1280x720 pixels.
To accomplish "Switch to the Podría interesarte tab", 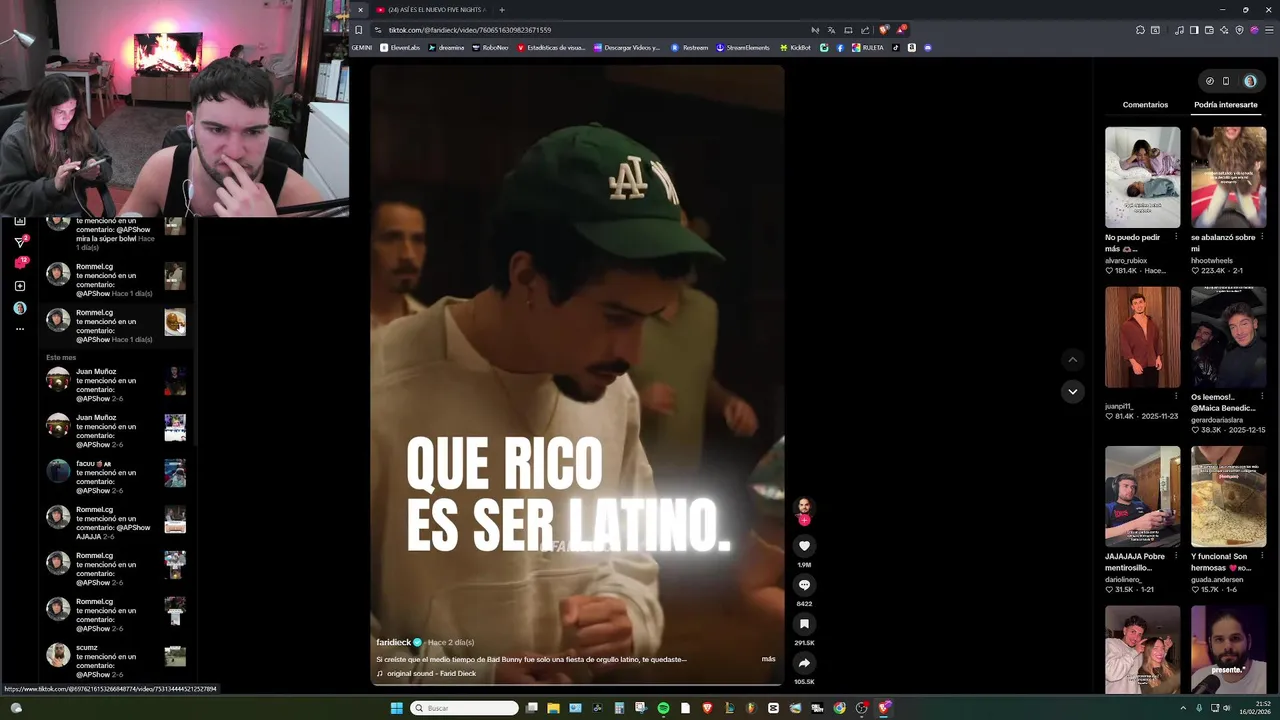I will tap(1226, 105).
